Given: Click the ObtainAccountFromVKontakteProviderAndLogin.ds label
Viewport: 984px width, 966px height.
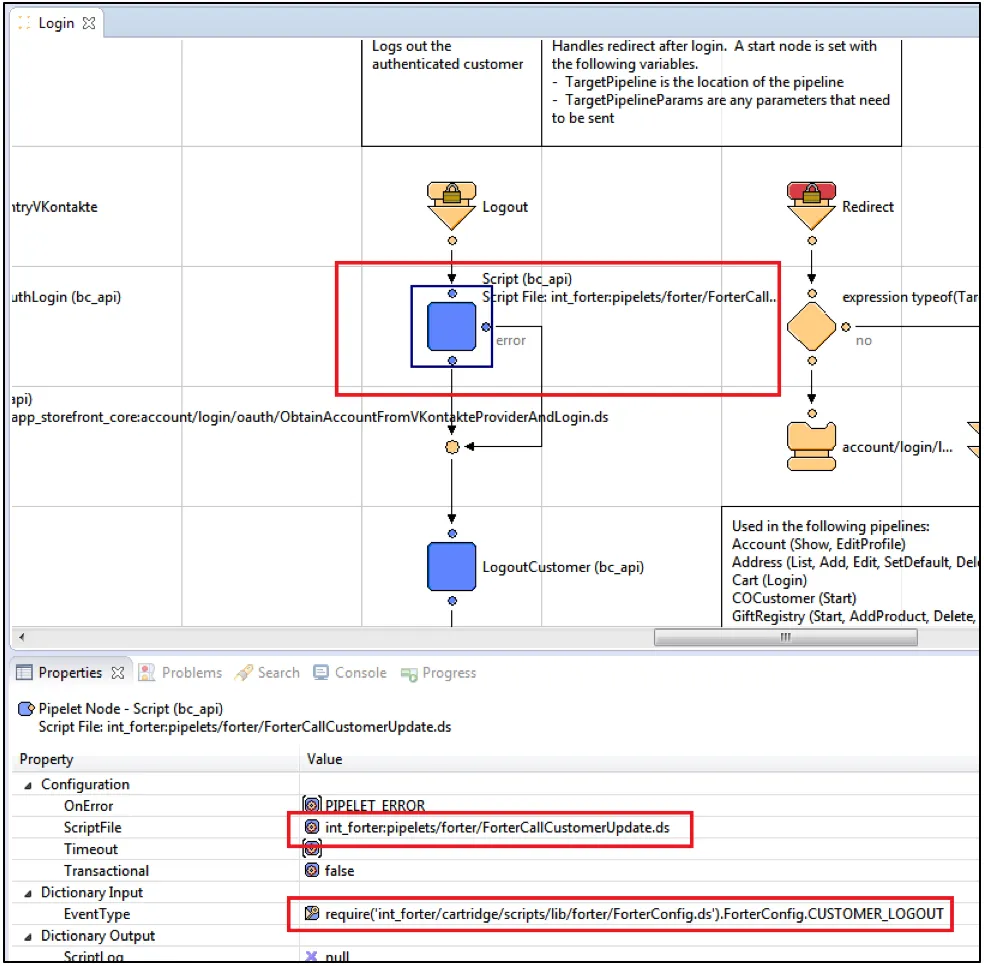Looking at the screenshot, I should (x=309, y=417).
